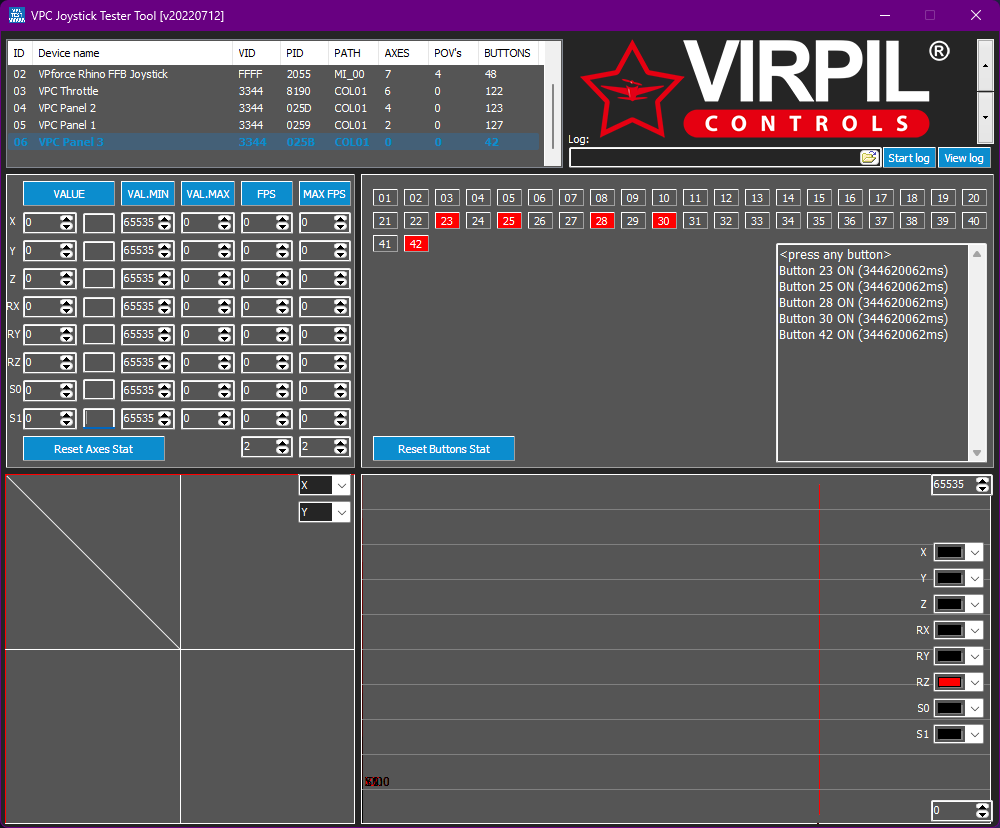Click the VAL.MIN column header
The image size is (1000, 828).
coord(148,194)
